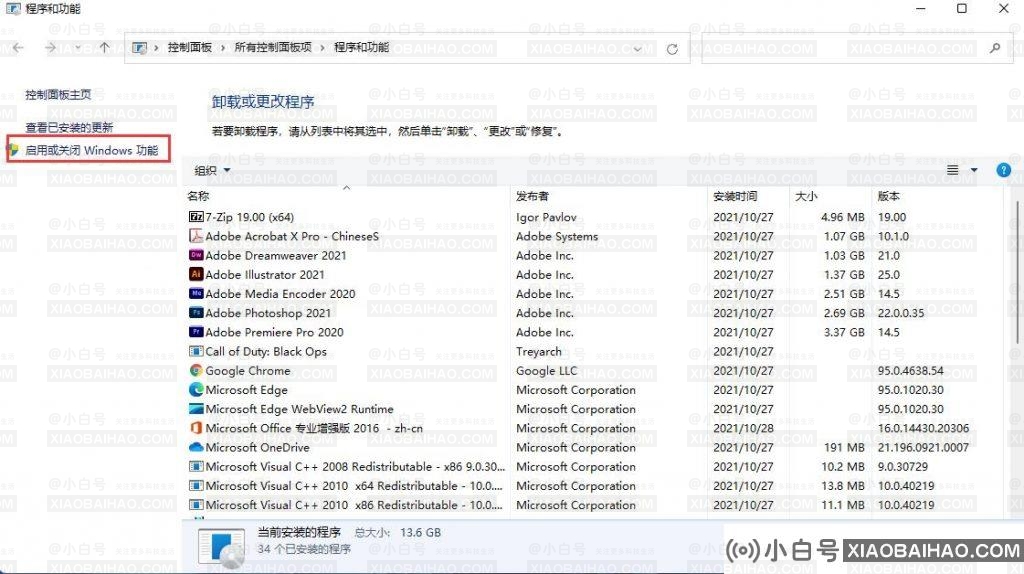Screen dimensions: 1024x574
Task: Click the refresh icon in address bar
Action: [672, 49]
